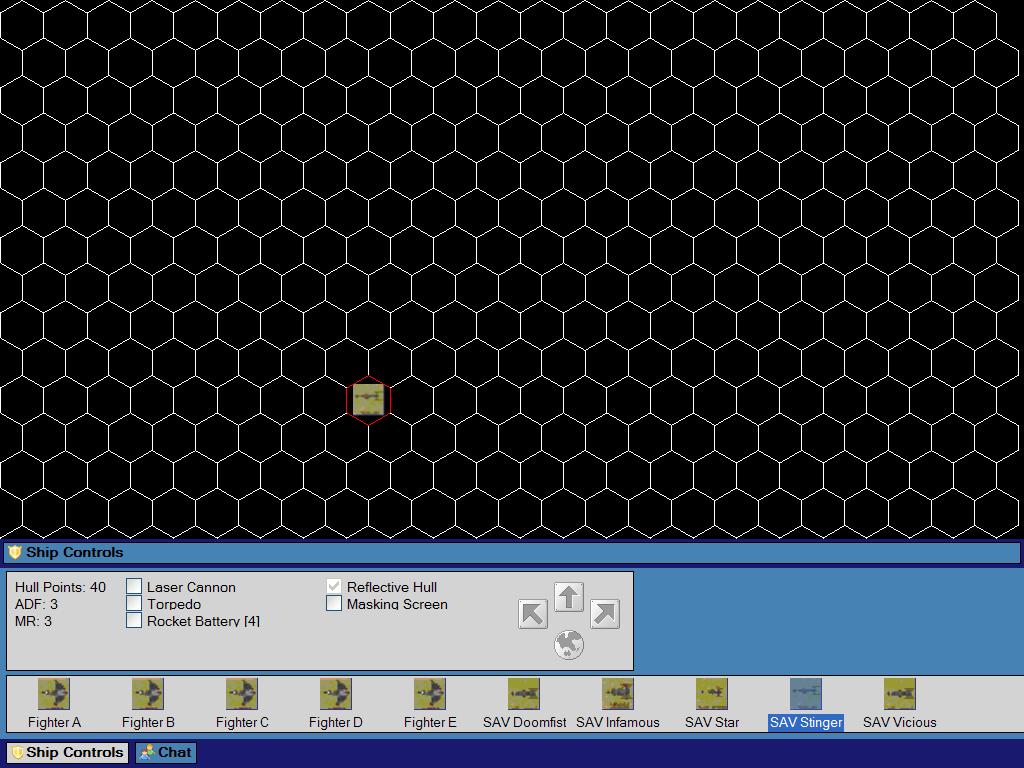Switch to the Ship Controls bottom tab
The height and width of the screenshot is (768, 1024).
pos(67,752)
